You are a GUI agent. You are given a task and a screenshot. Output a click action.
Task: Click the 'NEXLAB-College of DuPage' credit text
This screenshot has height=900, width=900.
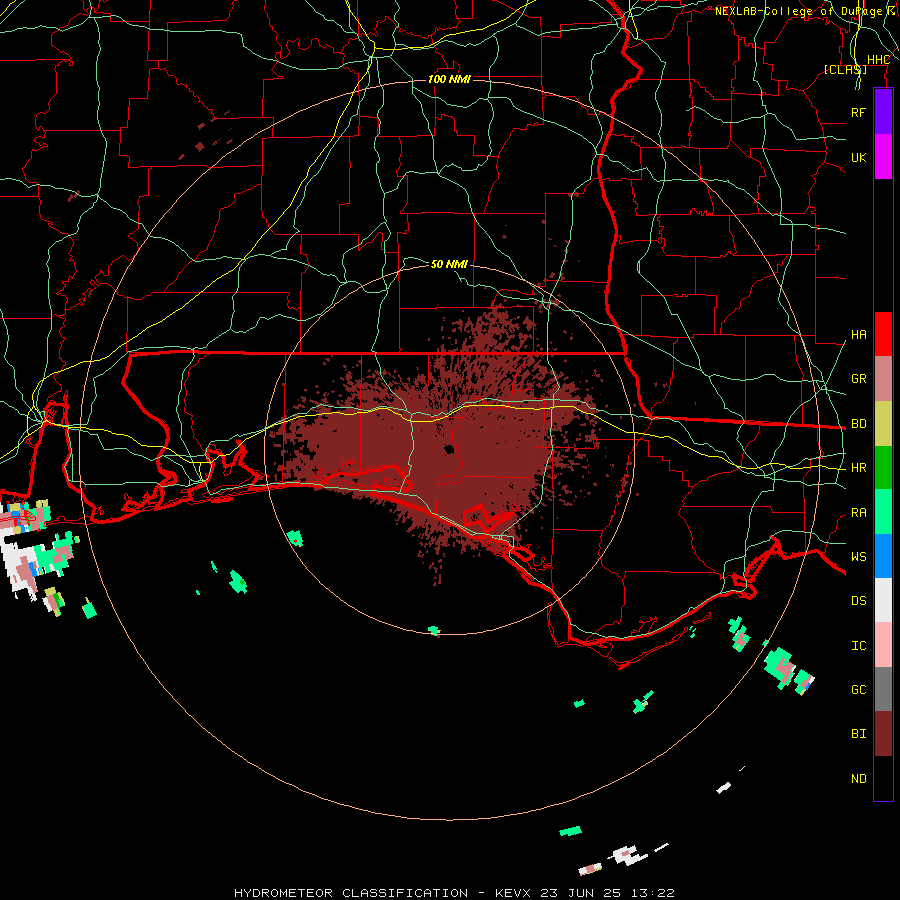tap(799, 11)
